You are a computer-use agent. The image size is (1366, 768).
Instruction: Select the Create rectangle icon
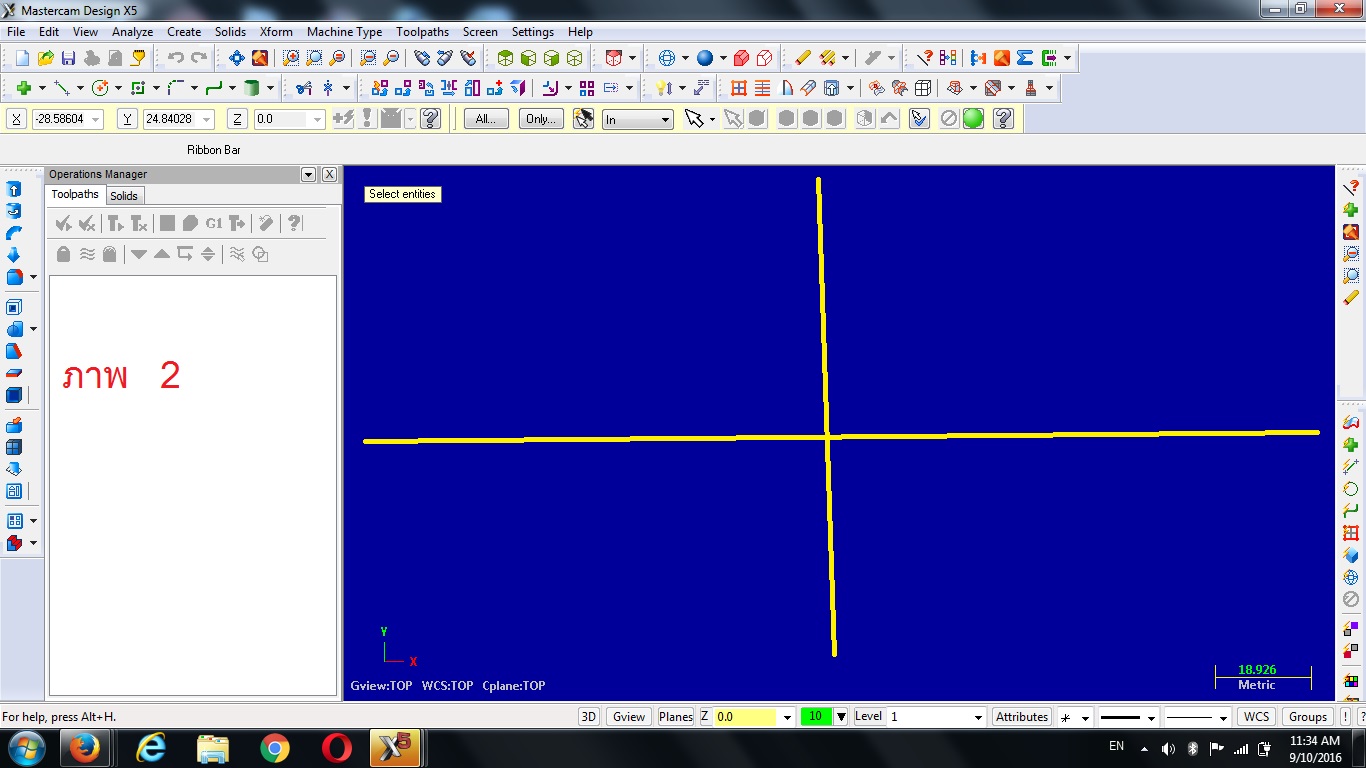click(138, 88)
